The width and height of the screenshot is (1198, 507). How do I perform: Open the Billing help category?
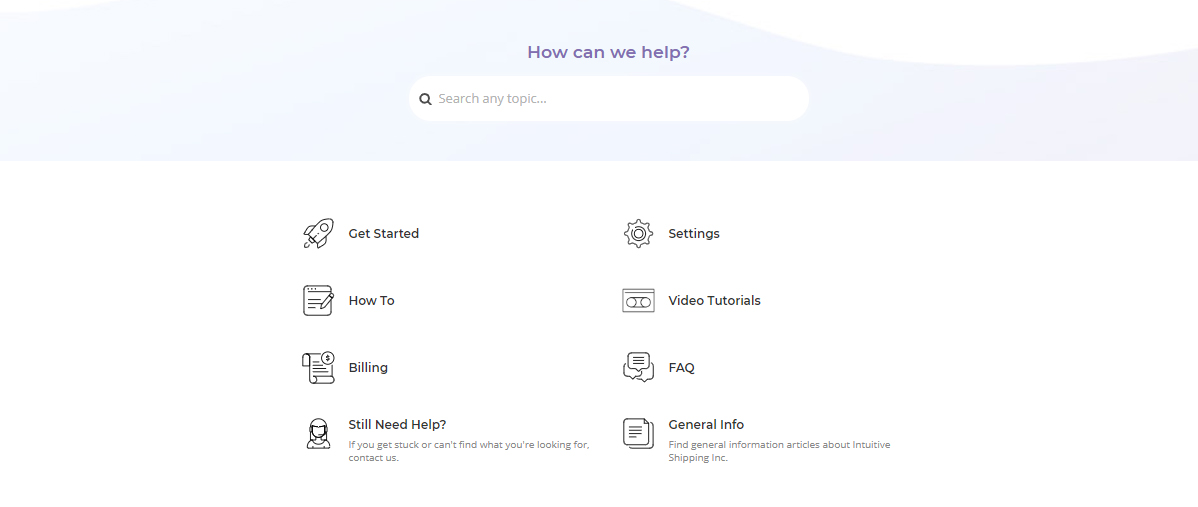click(368, 367)
